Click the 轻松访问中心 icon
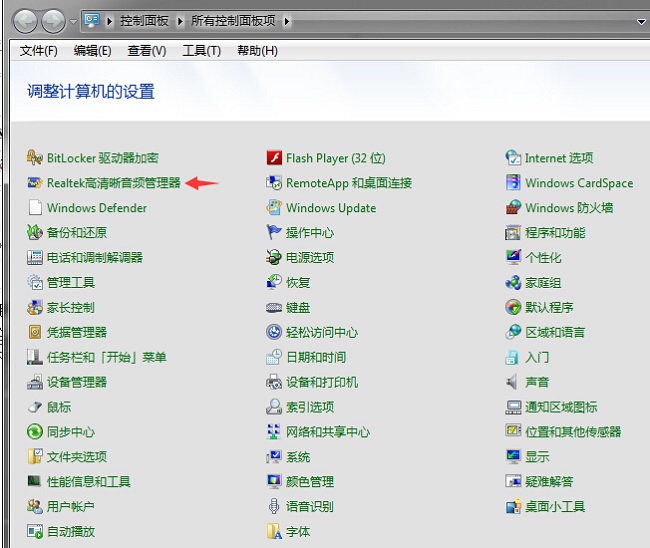650x548 pixels. [274, 332]
